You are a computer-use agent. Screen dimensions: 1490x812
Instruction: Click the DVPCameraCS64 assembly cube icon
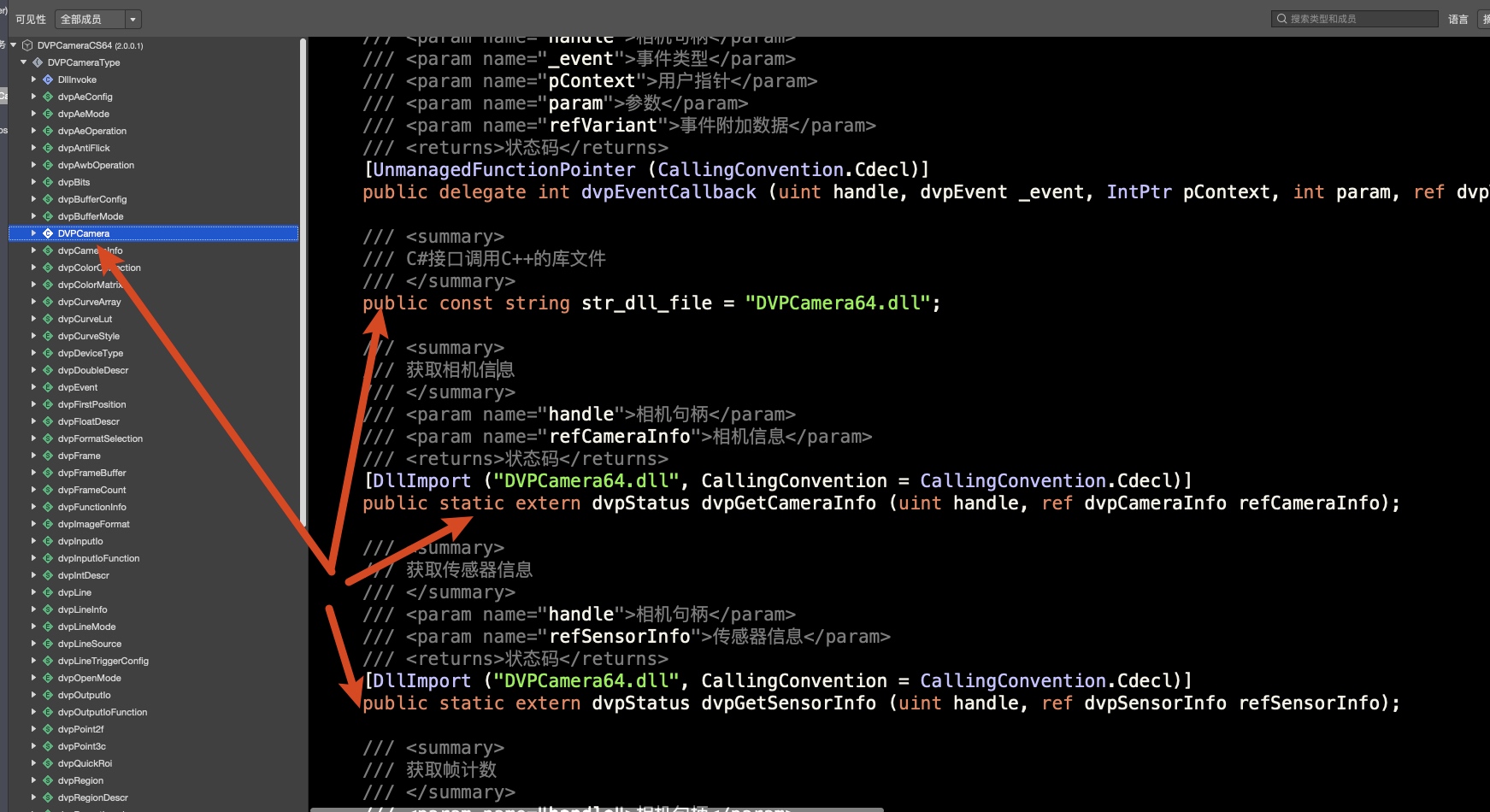coord(27,45)
